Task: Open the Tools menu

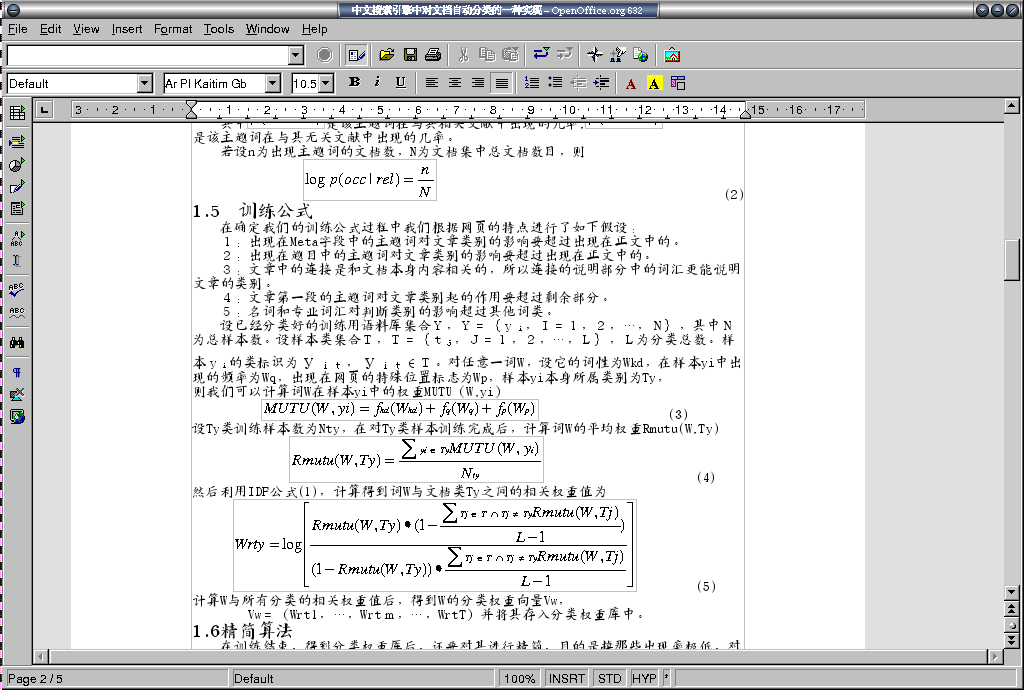Action: pos(219,29)
